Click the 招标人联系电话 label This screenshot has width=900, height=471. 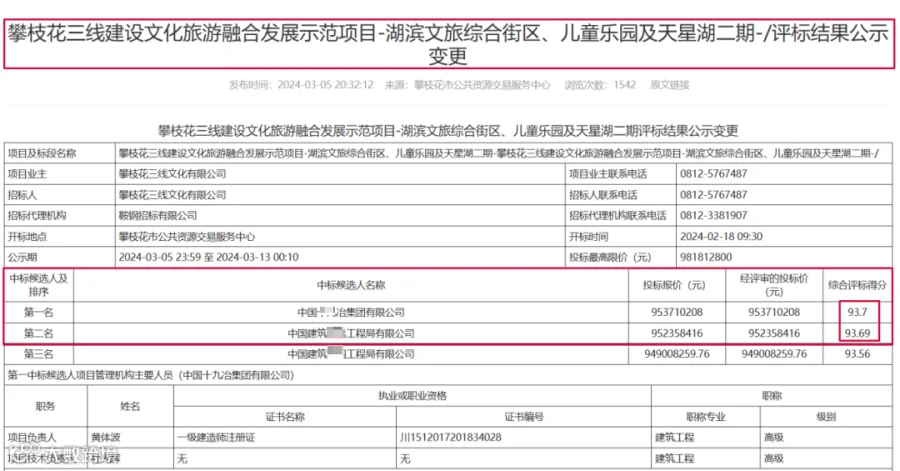(603, 195)
